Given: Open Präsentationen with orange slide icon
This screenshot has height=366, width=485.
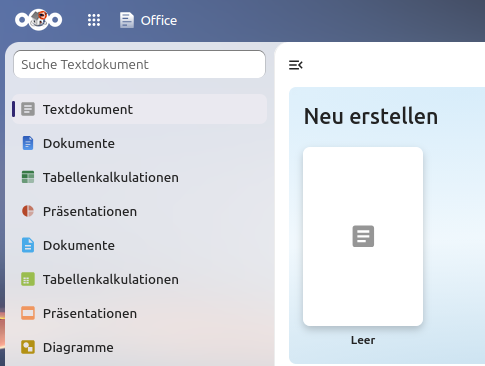Looking at the screenshot, I should (139, 313).
